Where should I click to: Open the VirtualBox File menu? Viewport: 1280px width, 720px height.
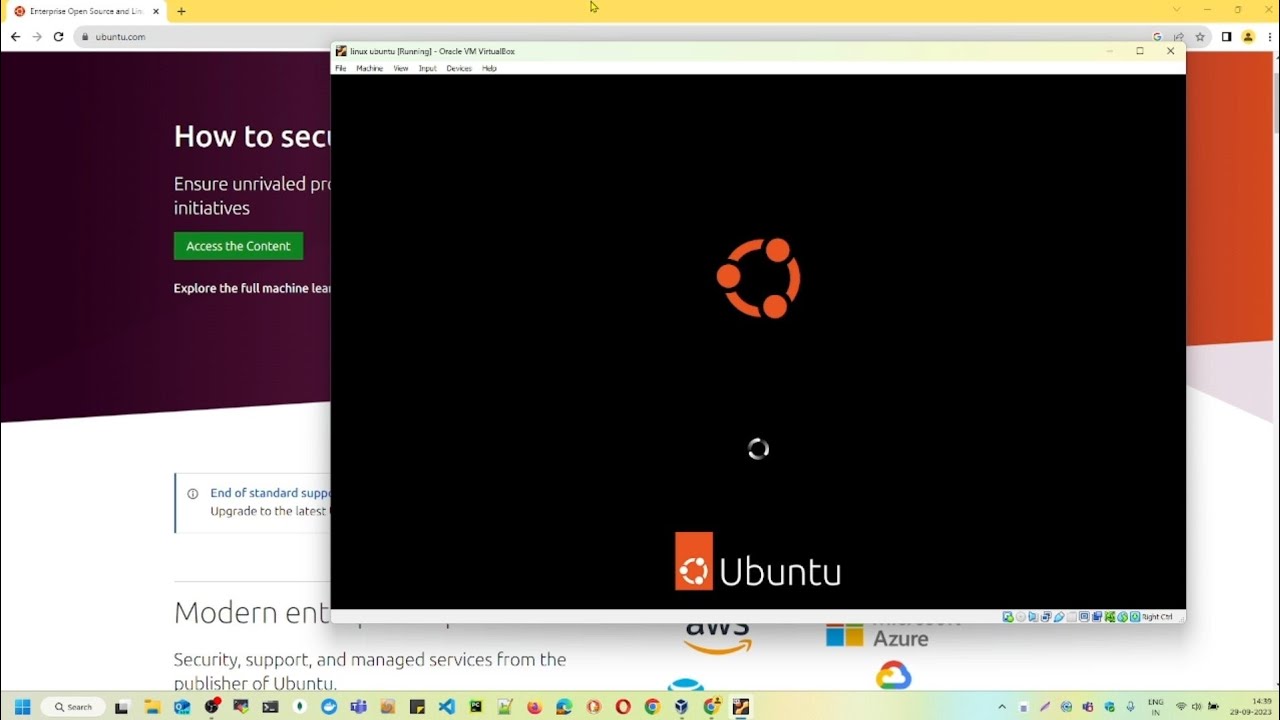(340, 68)
